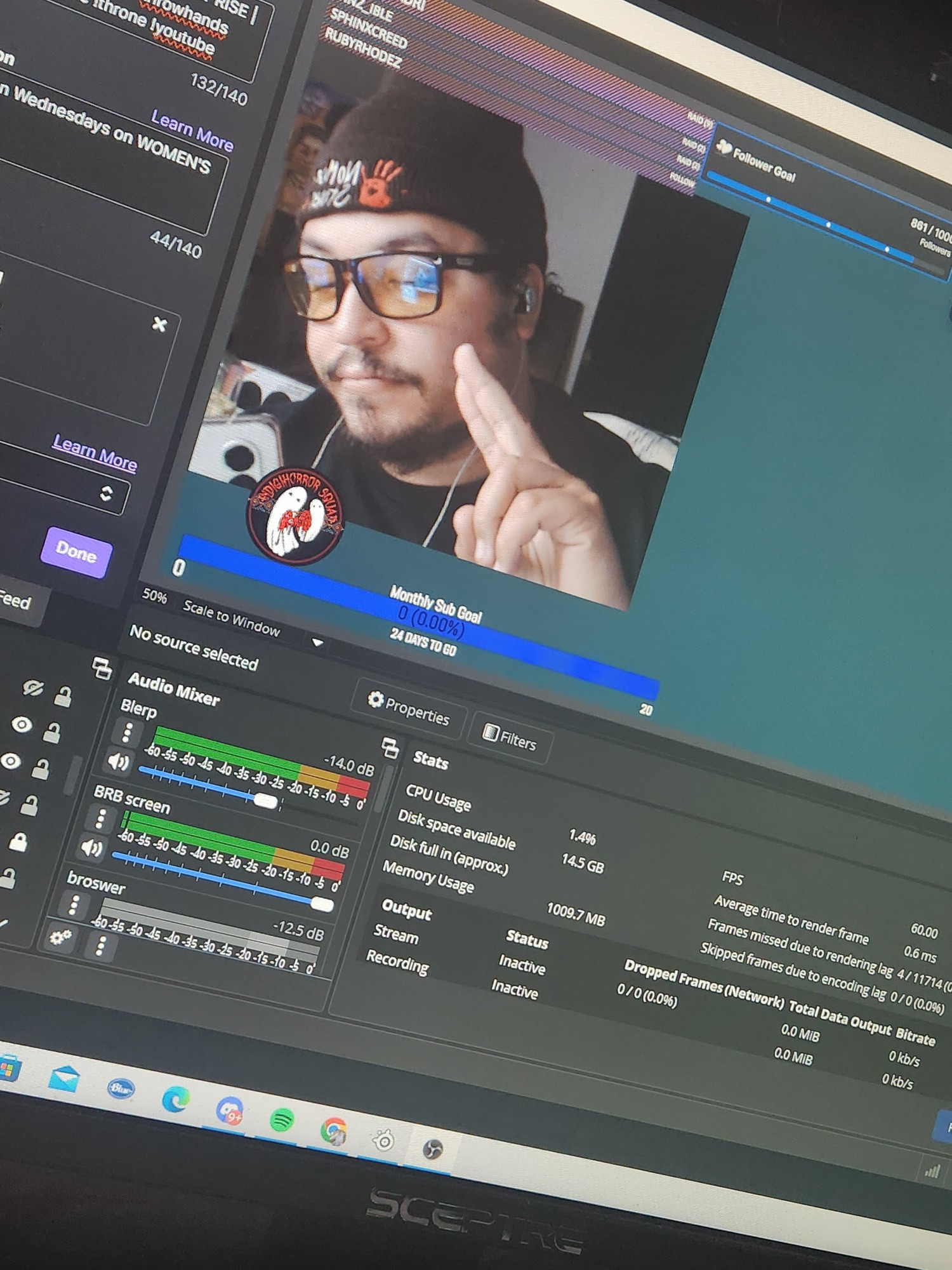Lock the first source row
Image resolution: width=952 pixels, height=1270 pixels.
tap(62, 697)
